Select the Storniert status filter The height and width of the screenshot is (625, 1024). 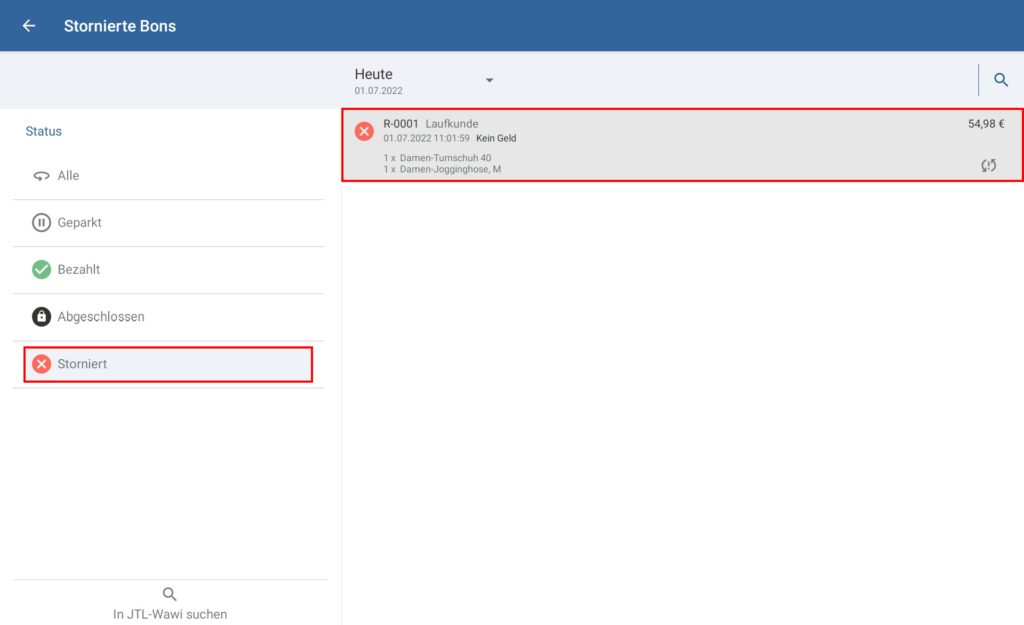click(x=82, y=364)
